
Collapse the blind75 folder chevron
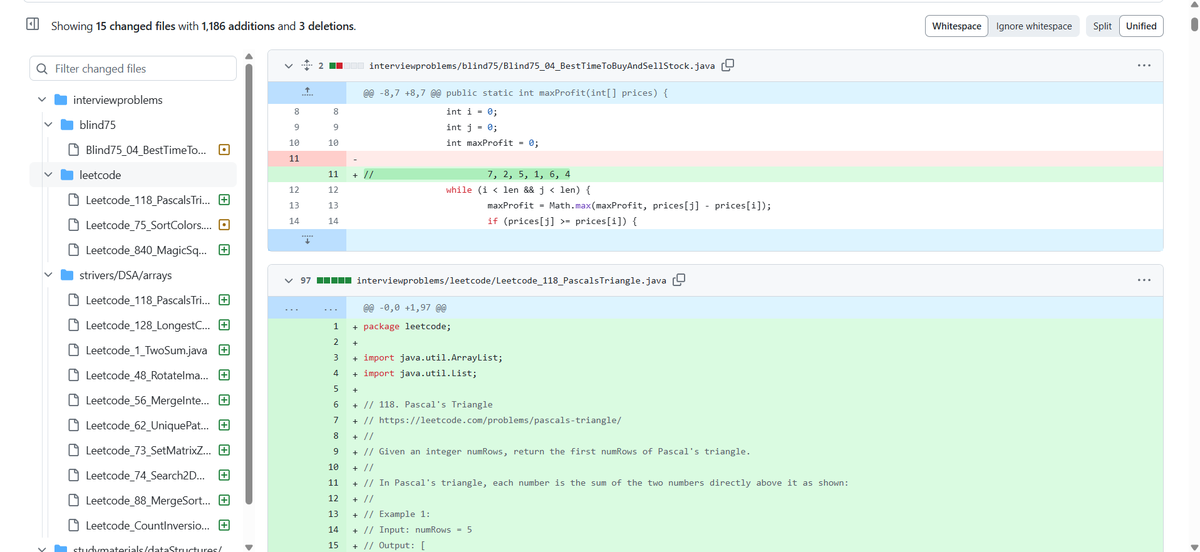pos(49,125)
